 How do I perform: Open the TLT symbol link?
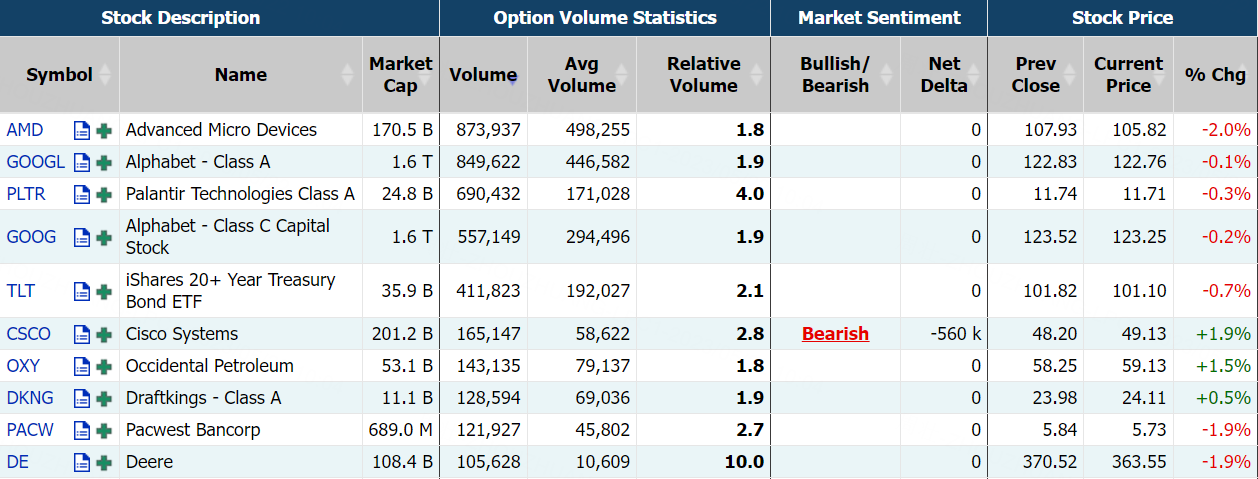20,291
